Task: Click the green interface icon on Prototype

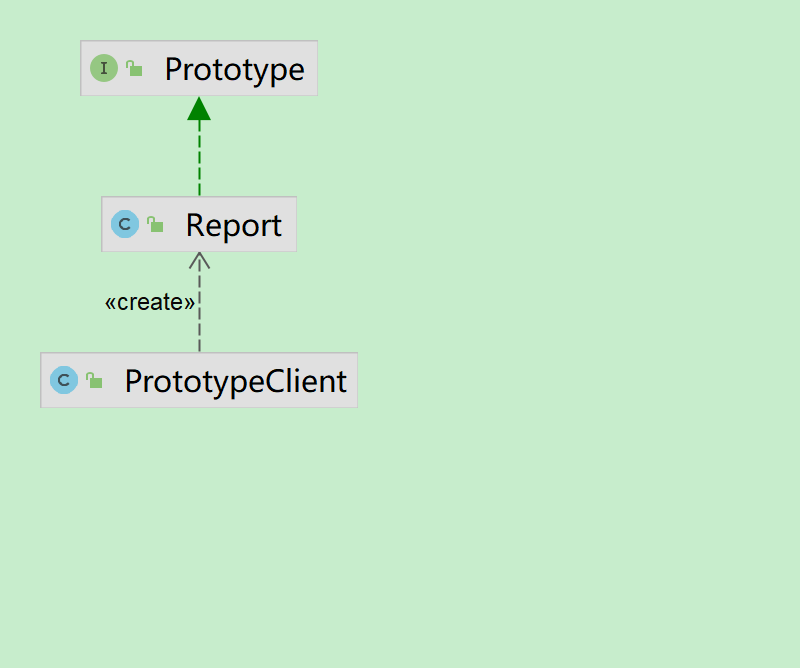Action: click(x=104, y=69)
